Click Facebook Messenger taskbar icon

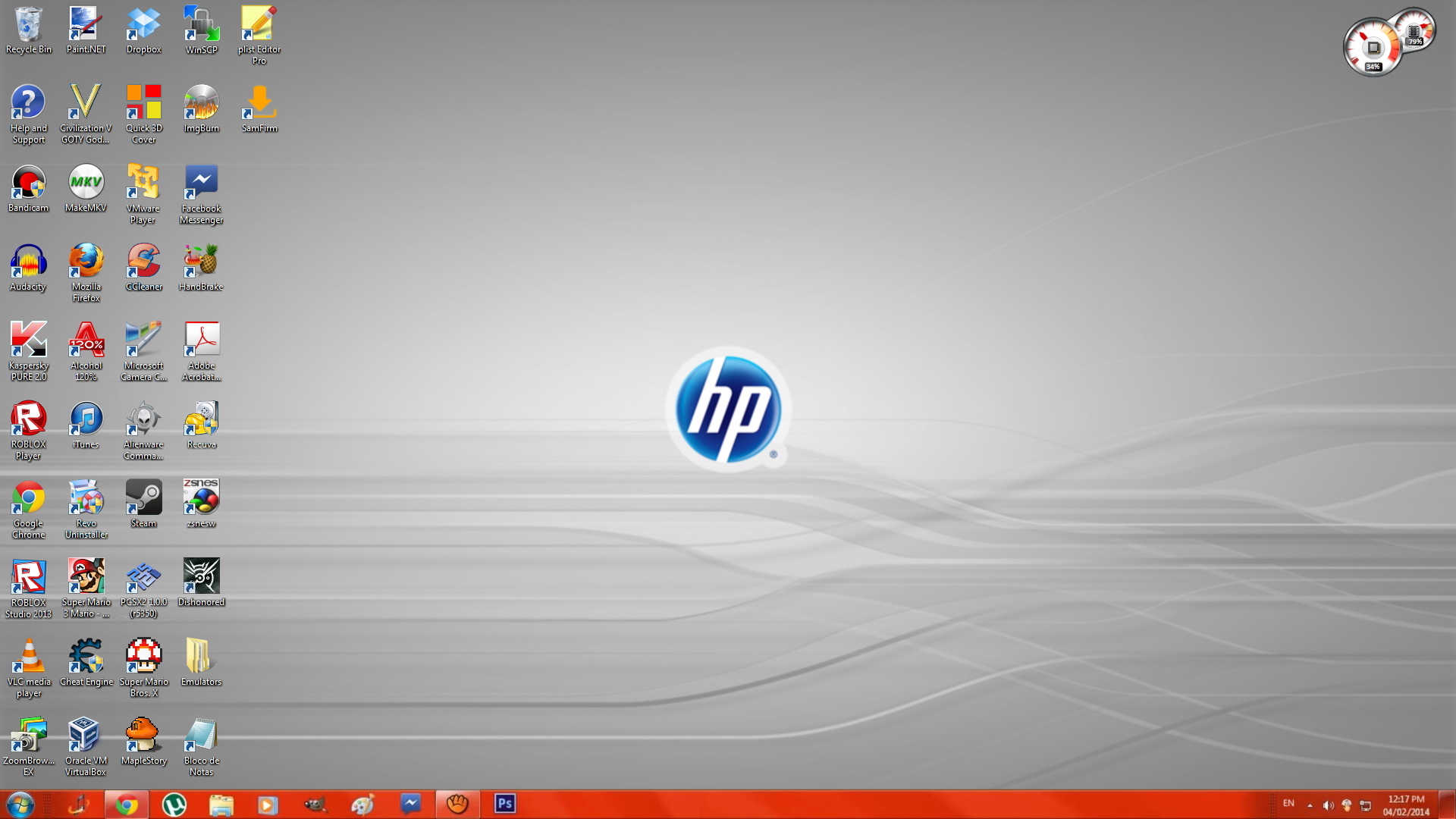[410, 804]
